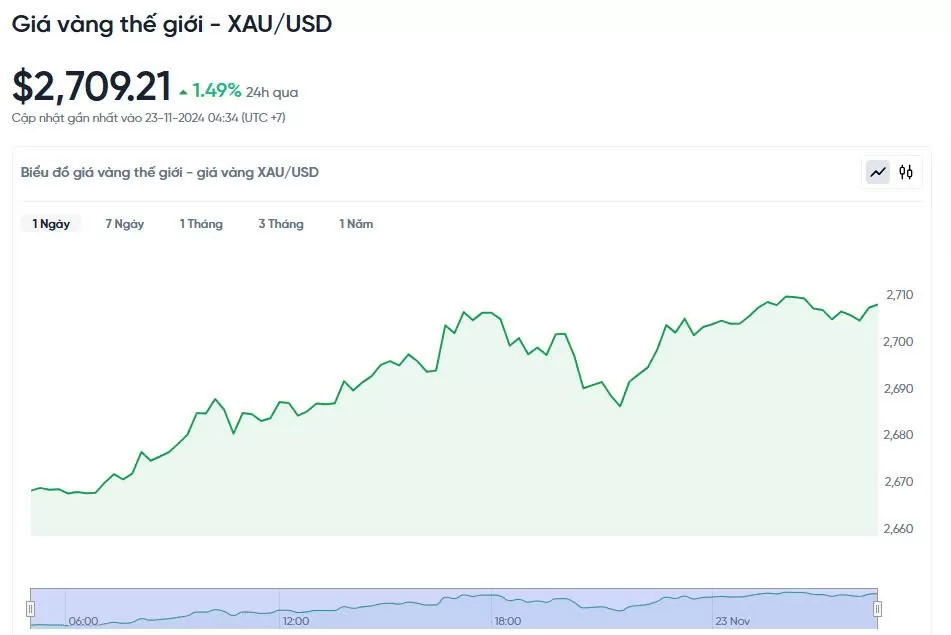This screenshot has height=635, width=951.
Task: Switch to line chart view
Action: click(x=878, y=172)
